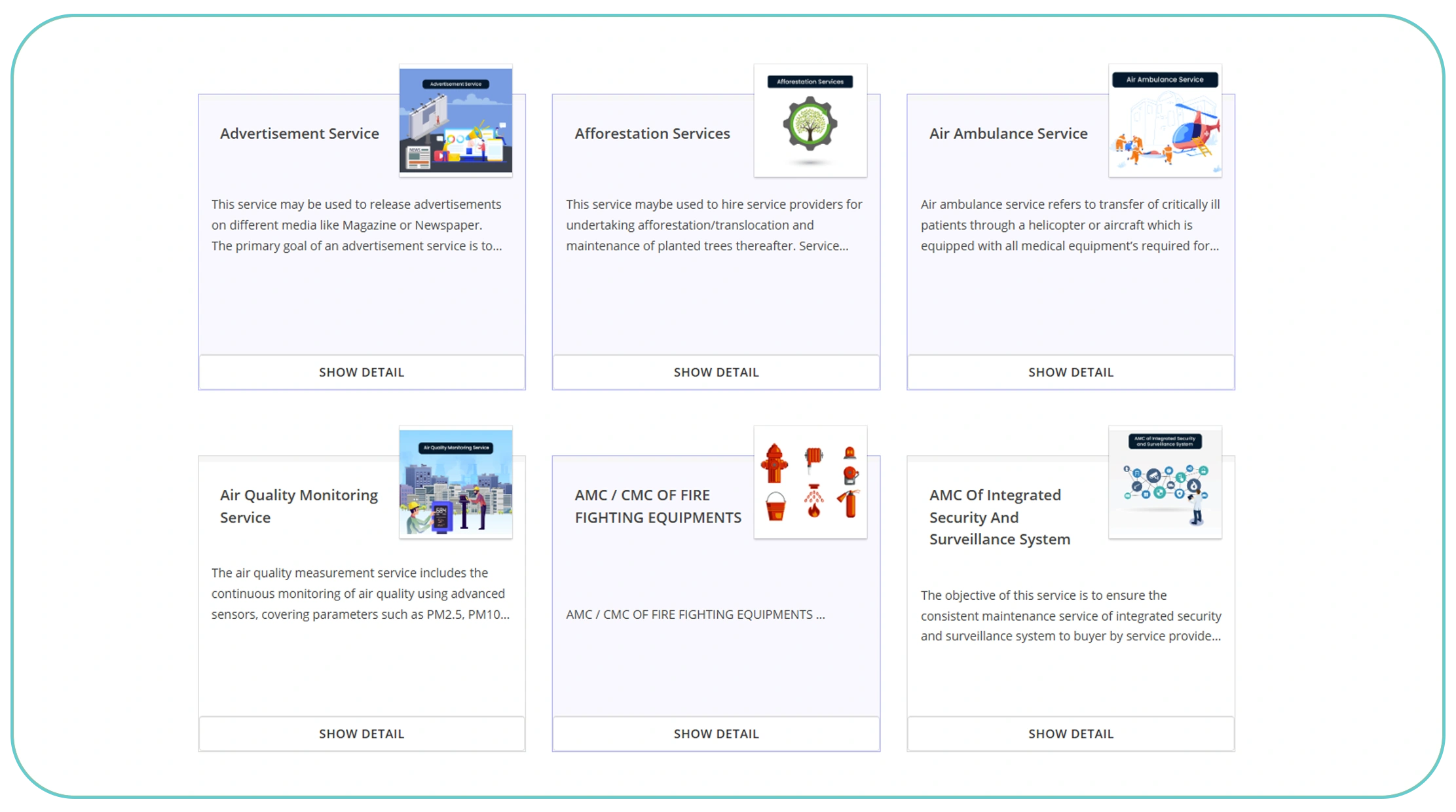Open the fire fighting equipment icons thumbnail
The image size is (1456, 812).
[810, 483]
